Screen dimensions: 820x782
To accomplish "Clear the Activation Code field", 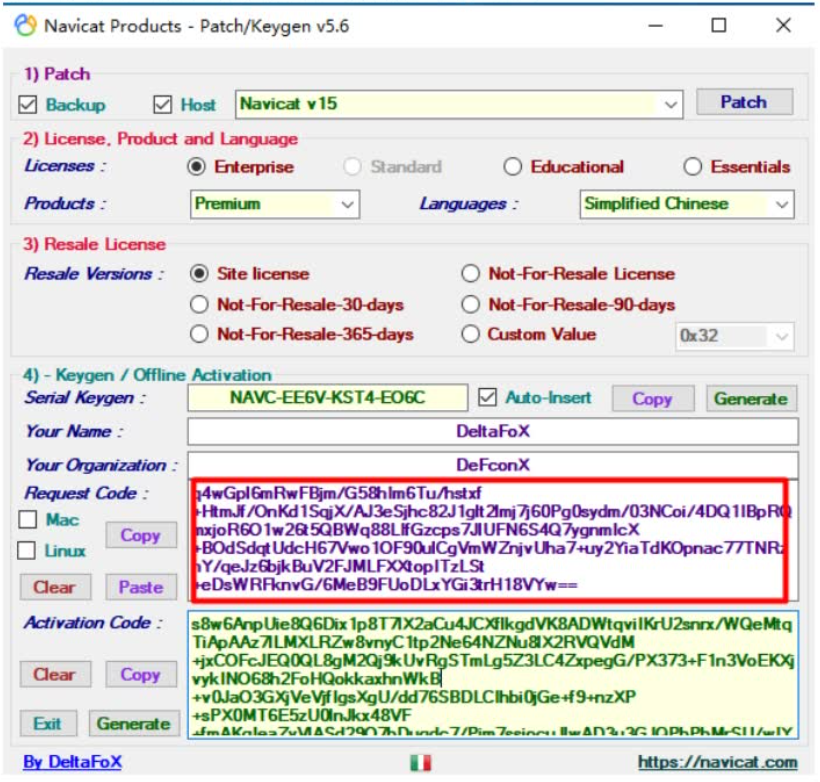I will (55, 674).
